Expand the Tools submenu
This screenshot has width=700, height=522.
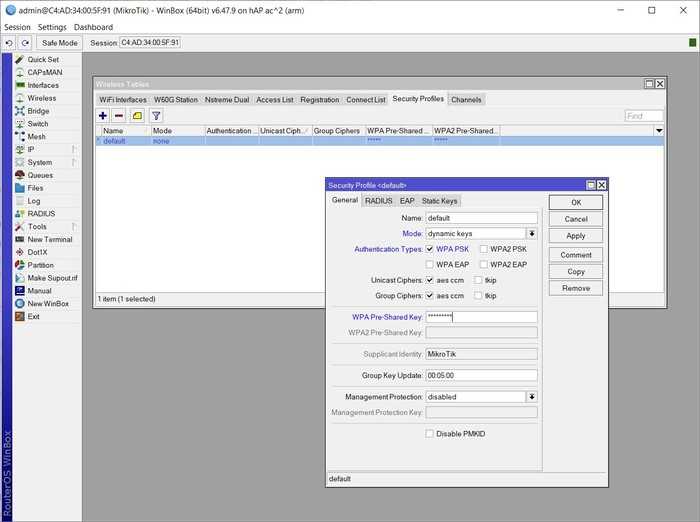74,227
